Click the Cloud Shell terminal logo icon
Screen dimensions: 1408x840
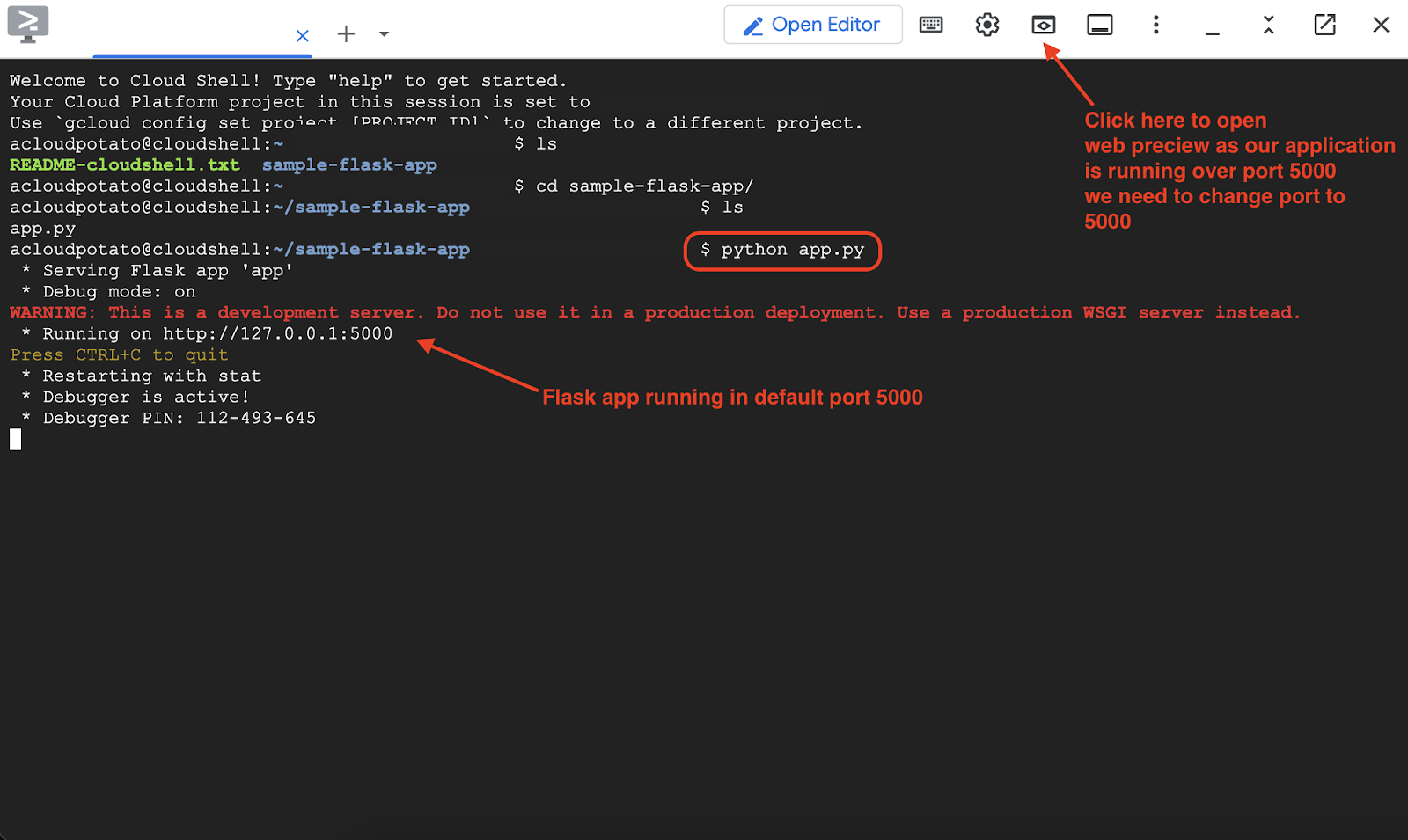pyautogui.click(x=28, y=25)
